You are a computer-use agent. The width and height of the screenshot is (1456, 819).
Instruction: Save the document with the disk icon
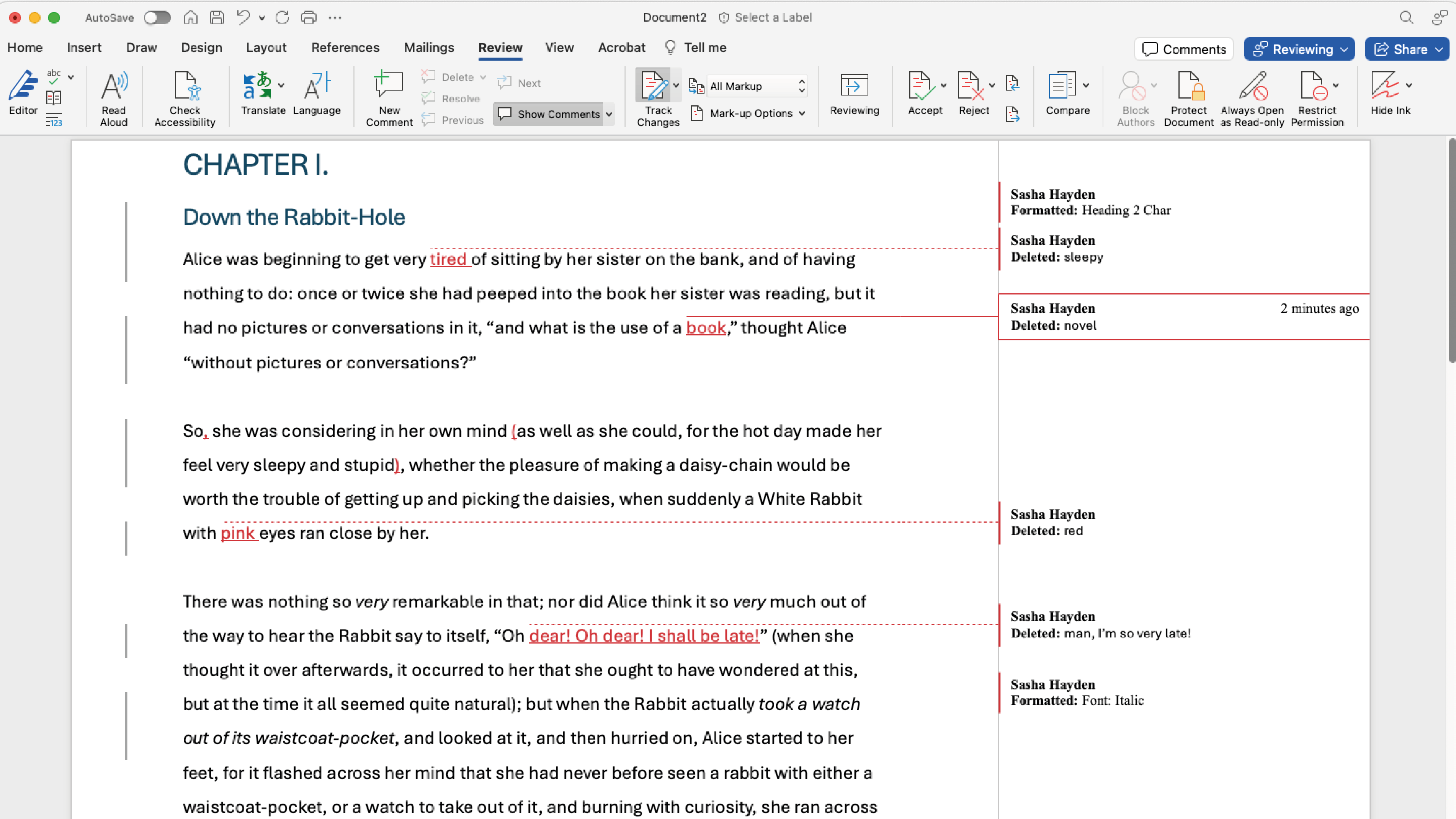(217, 17)
